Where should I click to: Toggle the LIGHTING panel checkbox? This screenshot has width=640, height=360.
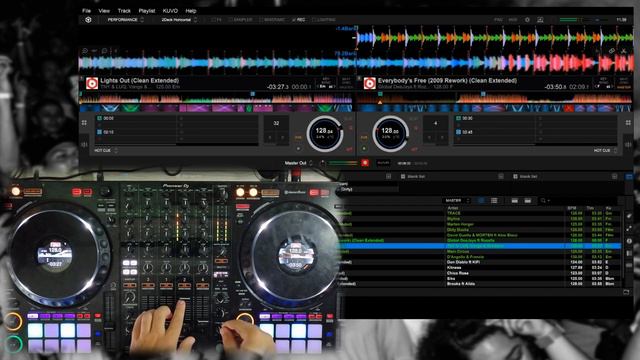coord(324,20)
